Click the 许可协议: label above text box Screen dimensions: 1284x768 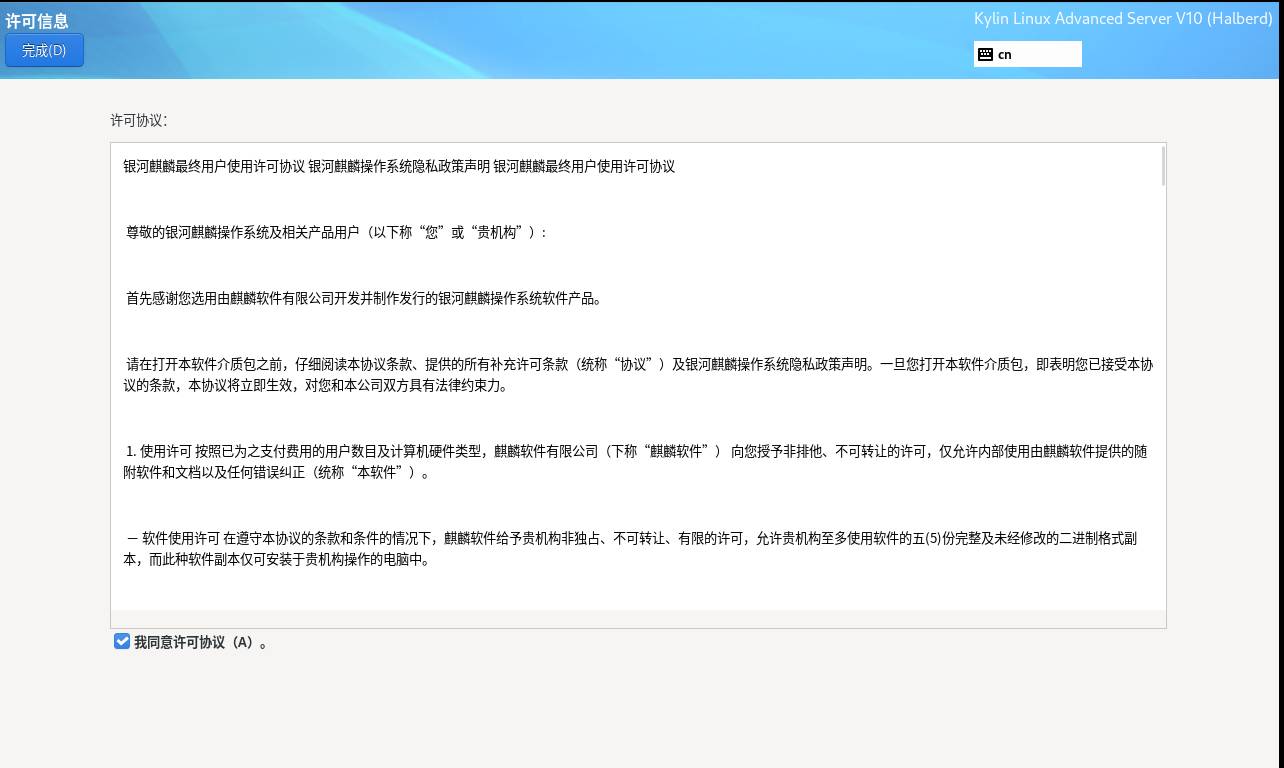[139, 120]
